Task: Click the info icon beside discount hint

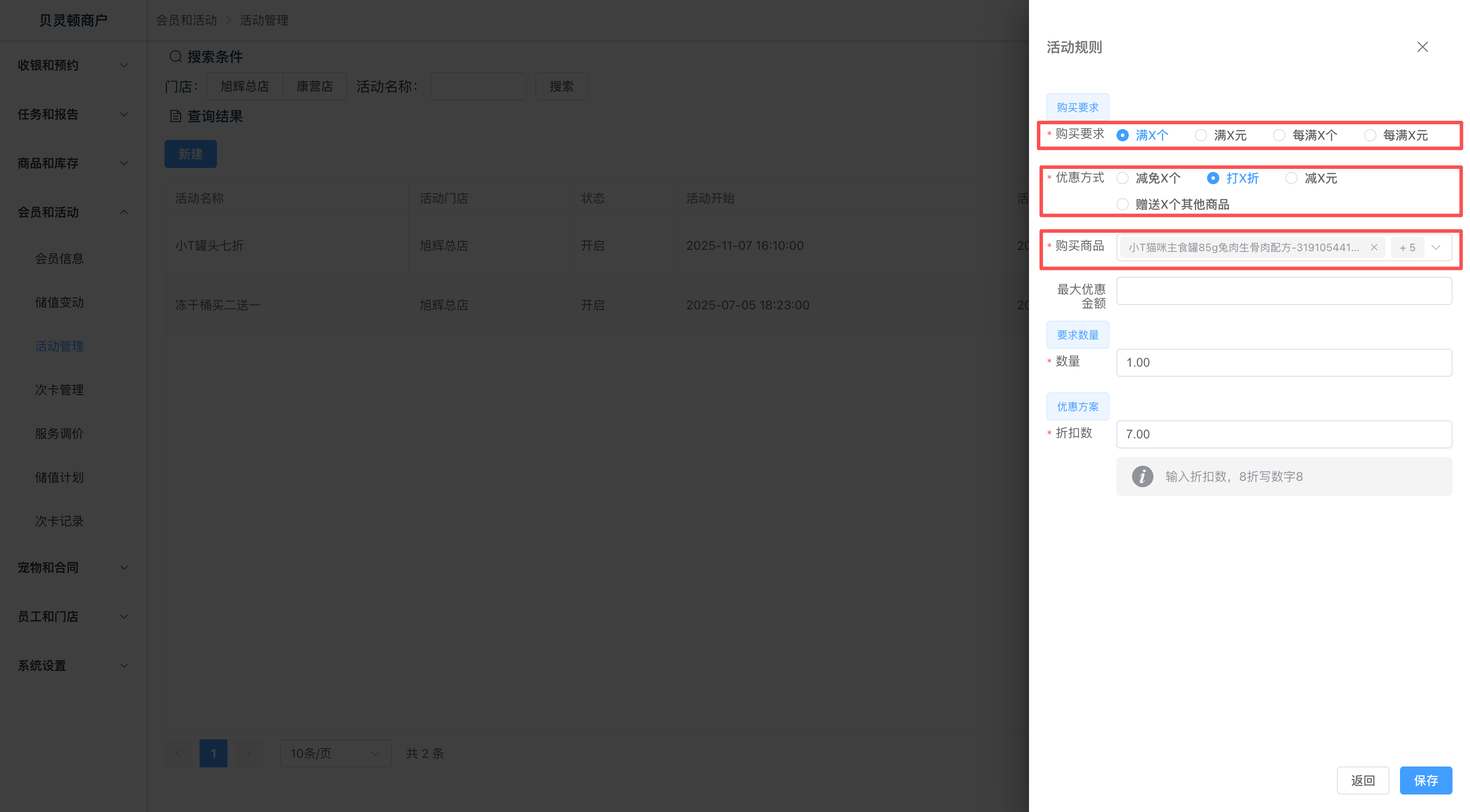Action: [x=1142, y=476]
